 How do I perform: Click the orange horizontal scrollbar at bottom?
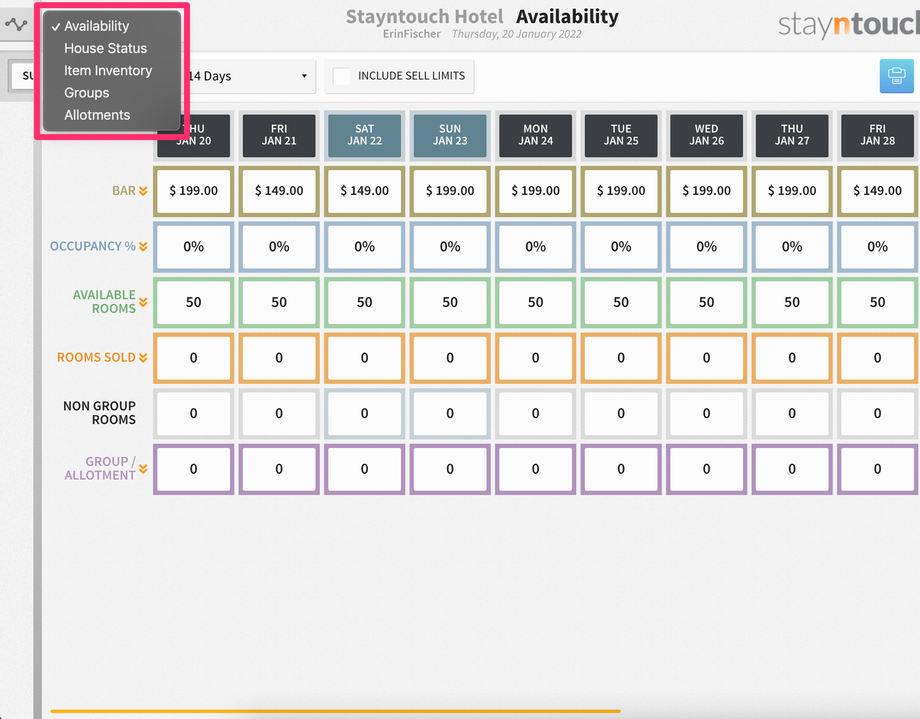pyautogui.click(x=336, y=711)
